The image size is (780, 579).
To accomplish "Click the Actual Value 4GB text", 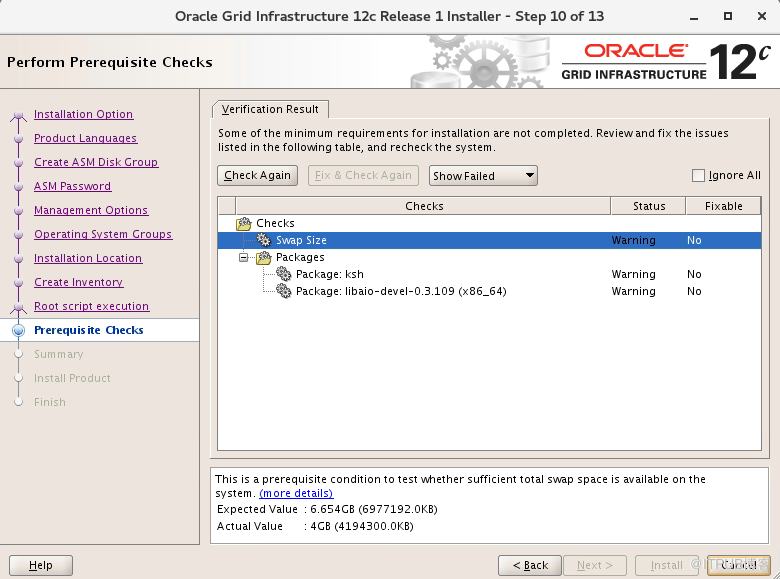I will click(362, 526).
